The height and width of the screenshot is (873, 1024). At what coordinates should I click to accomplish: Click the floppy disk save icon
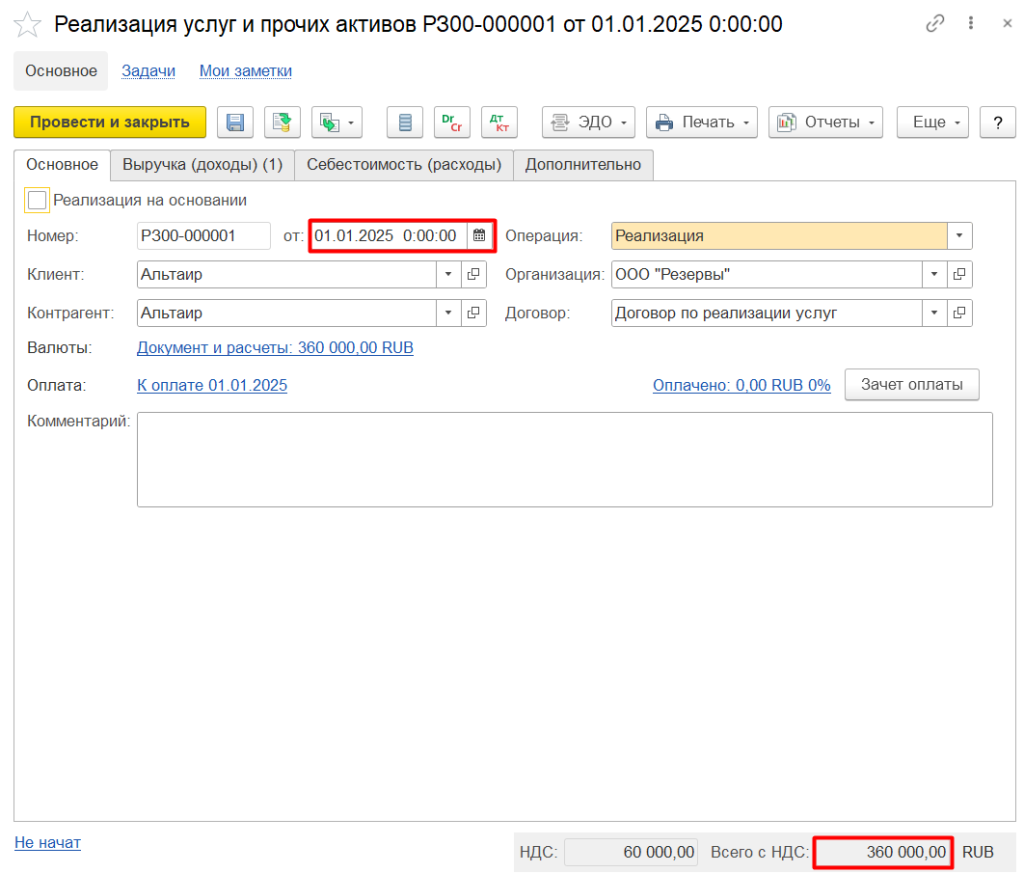236,122
